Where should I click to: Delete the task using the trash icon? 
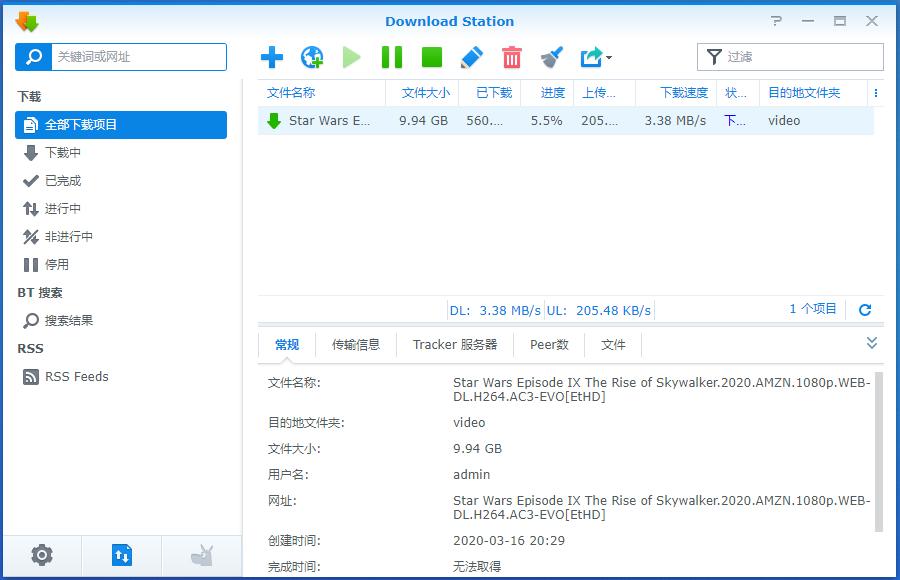click(511, 57)
